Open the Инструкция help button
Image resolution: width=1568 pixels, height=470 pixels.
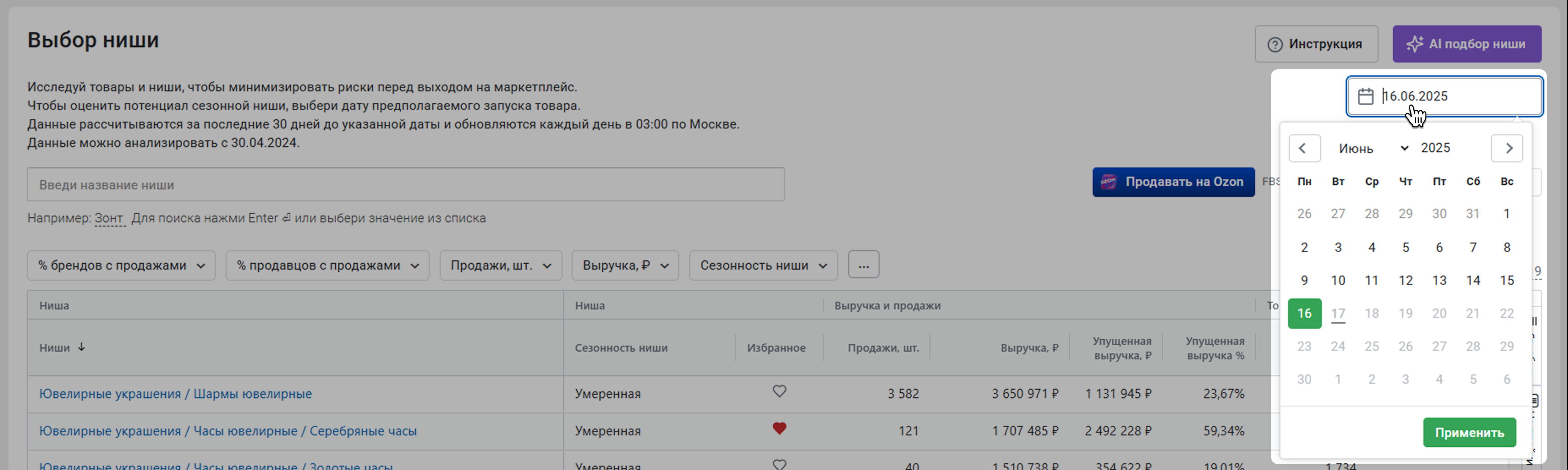pos(1316,44)
